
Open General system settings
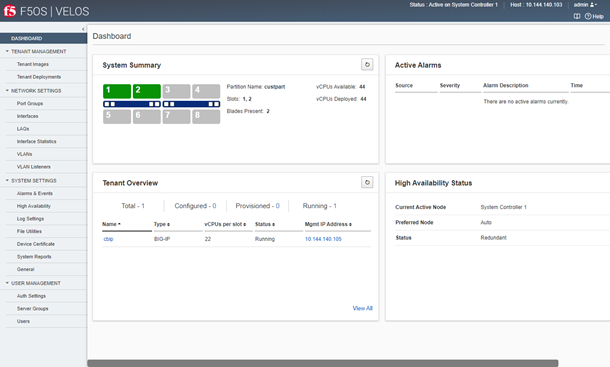coord(25,269)
